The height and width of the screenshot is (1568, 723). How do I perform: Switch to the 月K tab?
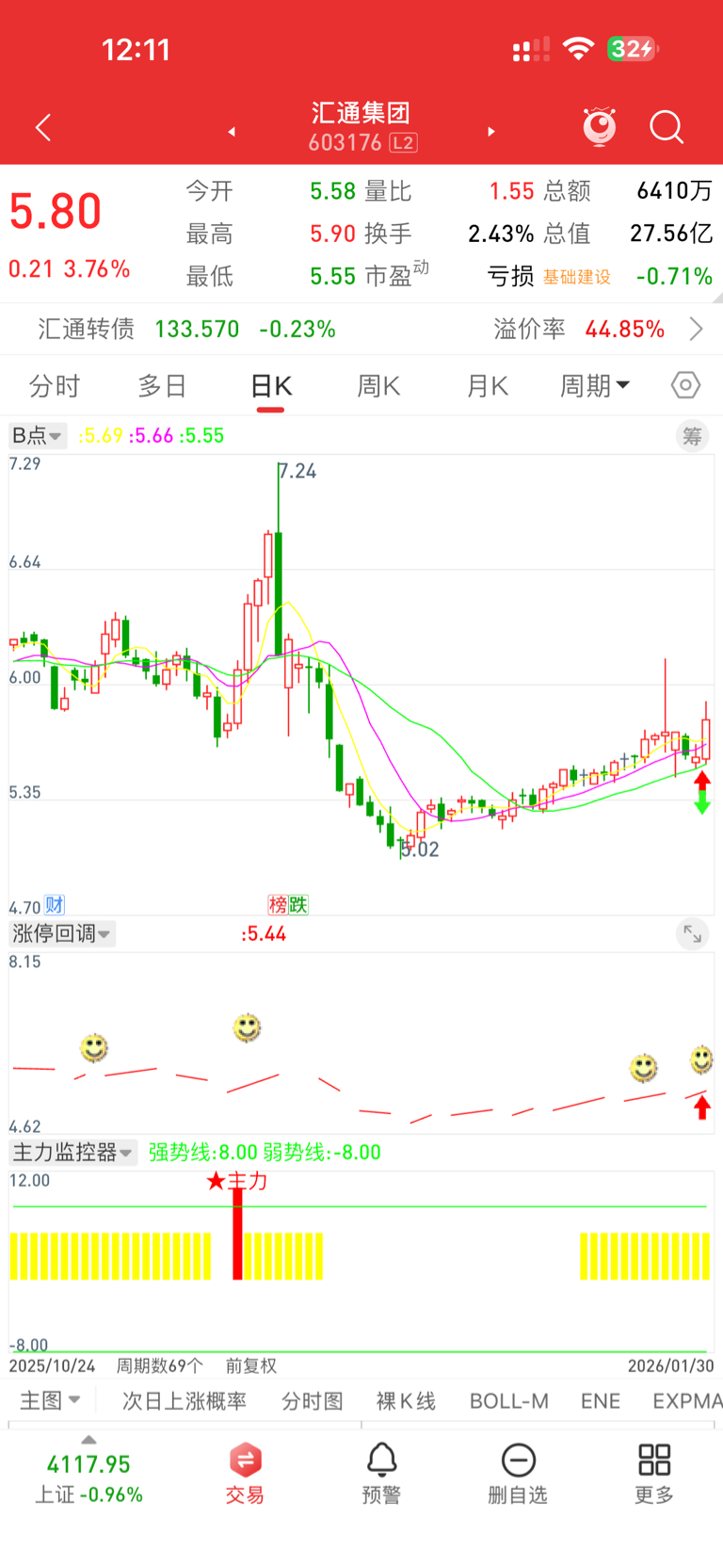(x=487, y=386)
